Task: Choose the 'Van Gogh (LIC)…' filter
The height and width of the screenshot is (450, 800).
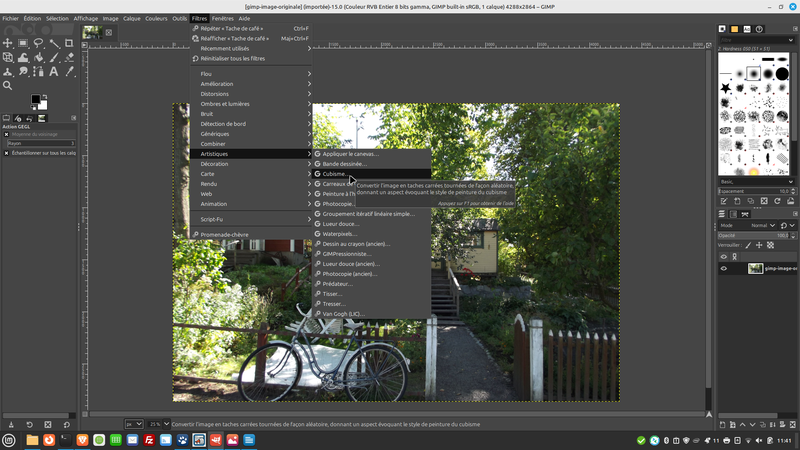Action: tap(343, 314)
